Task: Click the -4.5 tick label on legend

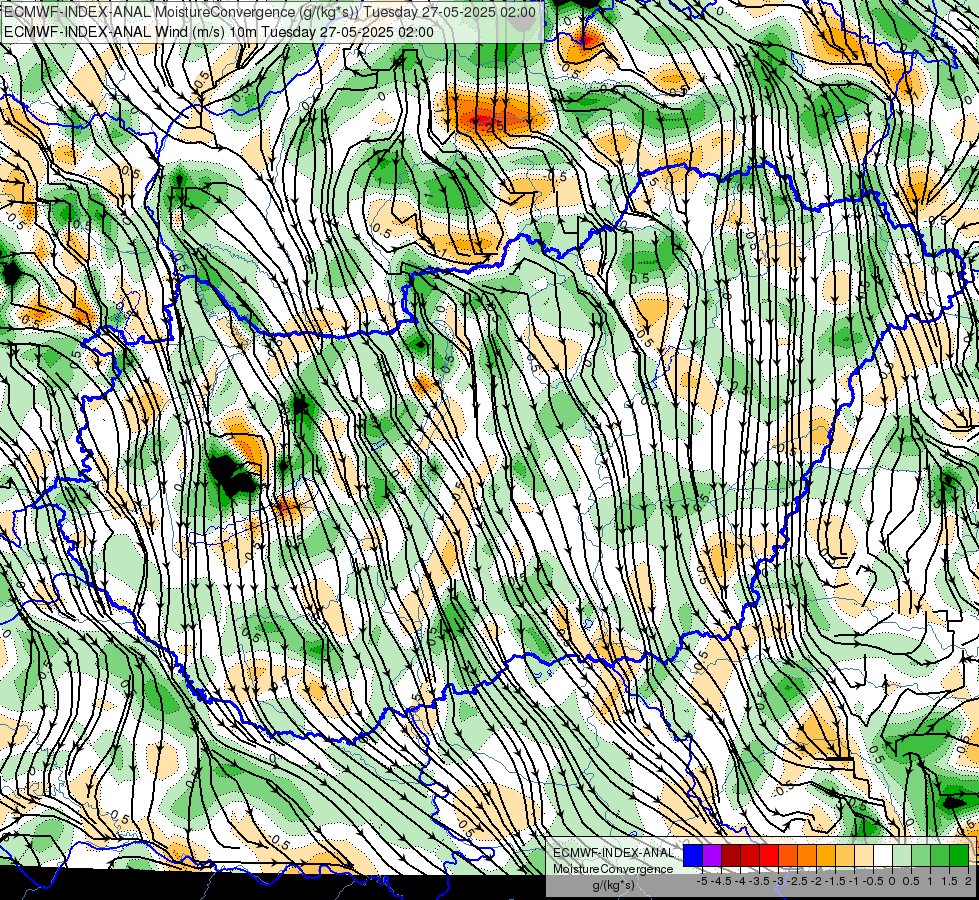Action: (x=721, y=881)
